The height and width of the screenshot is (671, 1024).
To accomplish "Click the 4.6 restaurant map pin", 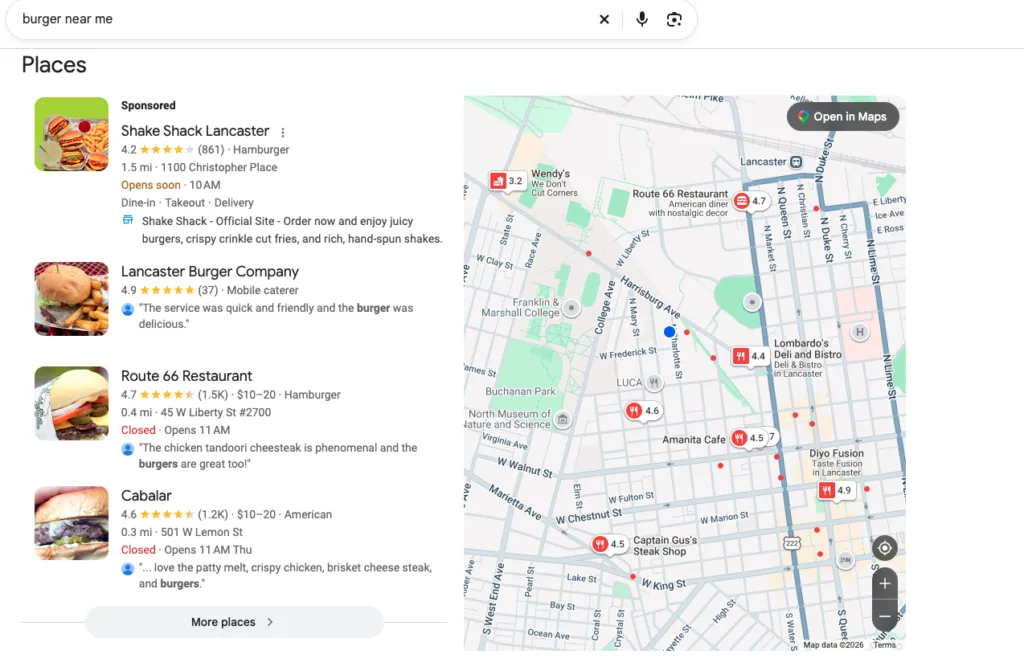I will 643,411.
